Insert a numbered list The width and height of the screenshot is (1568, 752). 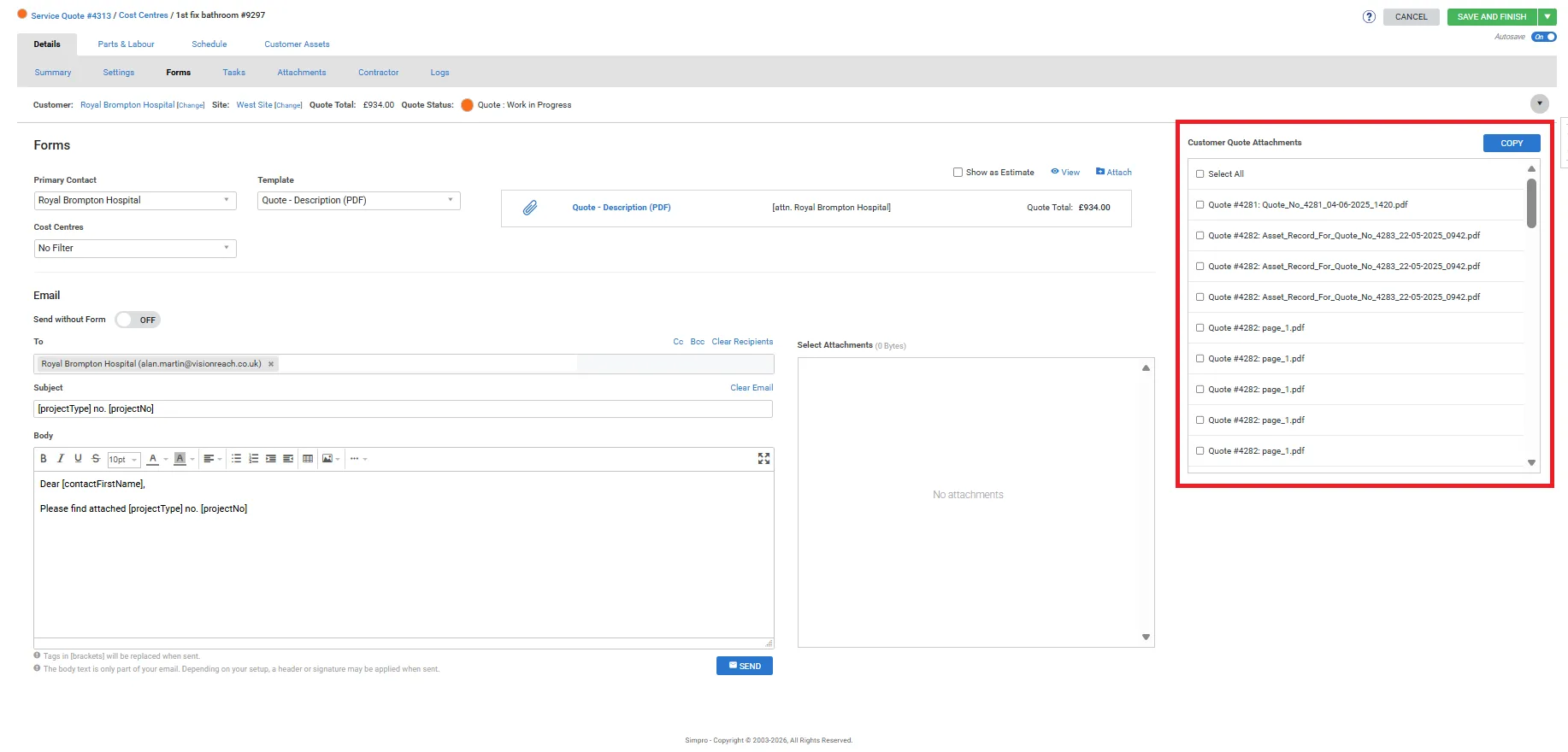click(x=254, y=459)
